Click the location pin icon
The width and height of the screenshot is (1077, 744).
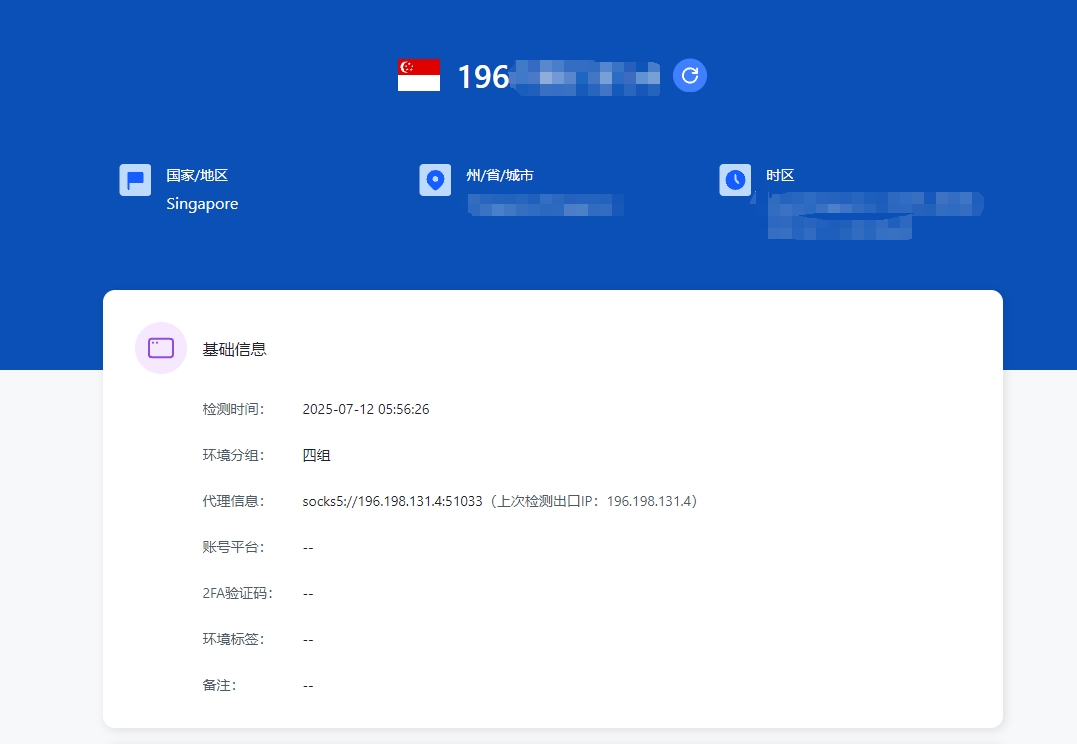pyautogui.click(x=435, y=180)
